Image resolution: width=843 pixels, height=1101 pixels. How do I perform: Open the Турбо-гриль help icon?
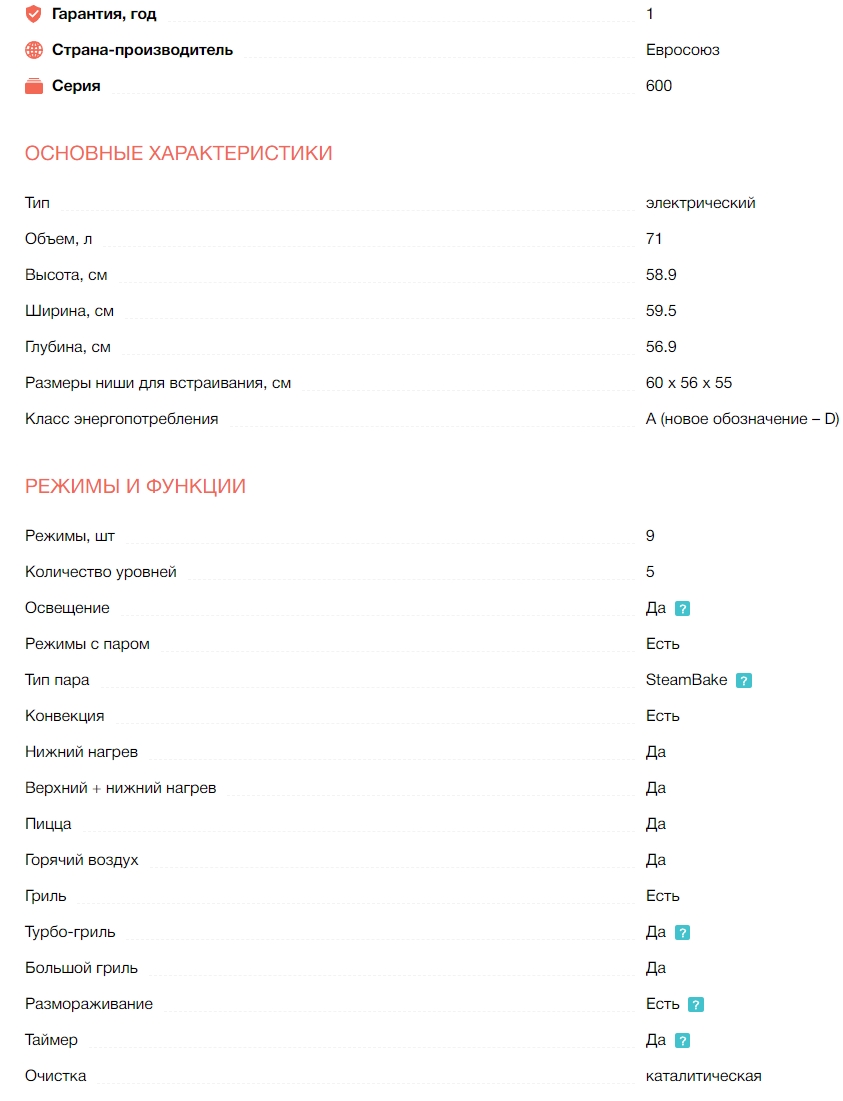click(683, 932)
